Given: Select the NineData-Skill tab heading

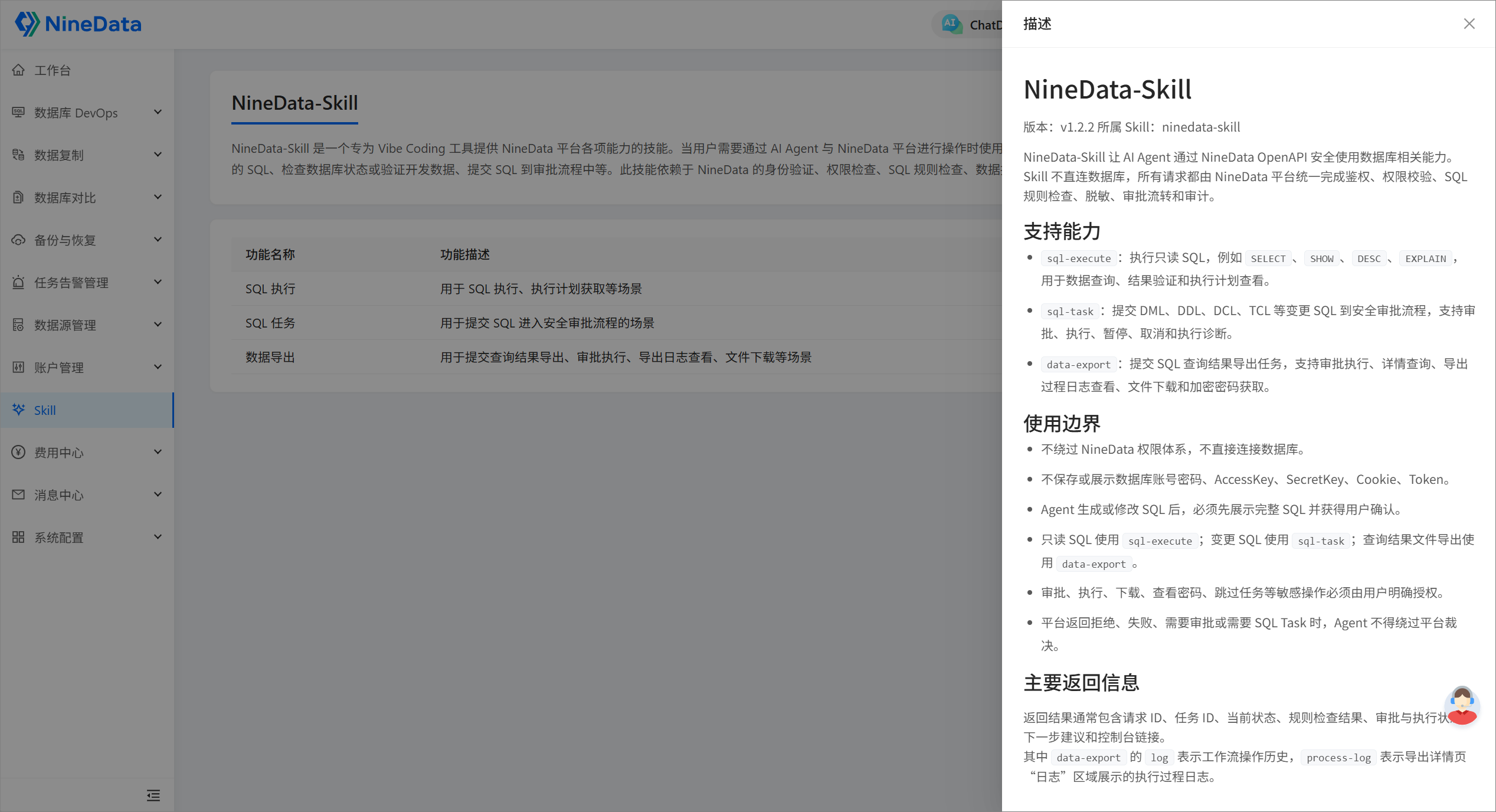Looking at the screenshot, I should click(294, 103).
